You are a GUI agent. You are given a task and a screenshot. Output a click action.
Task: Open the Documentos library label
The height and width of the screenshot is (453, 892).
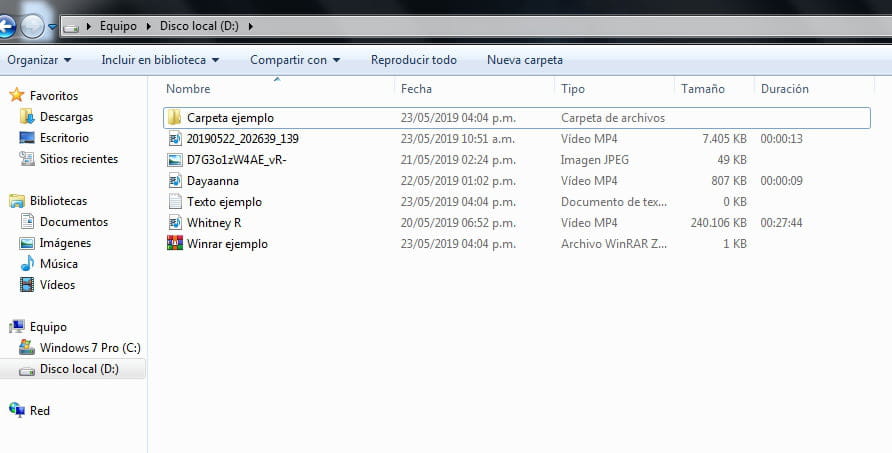[x=73, y=222]
